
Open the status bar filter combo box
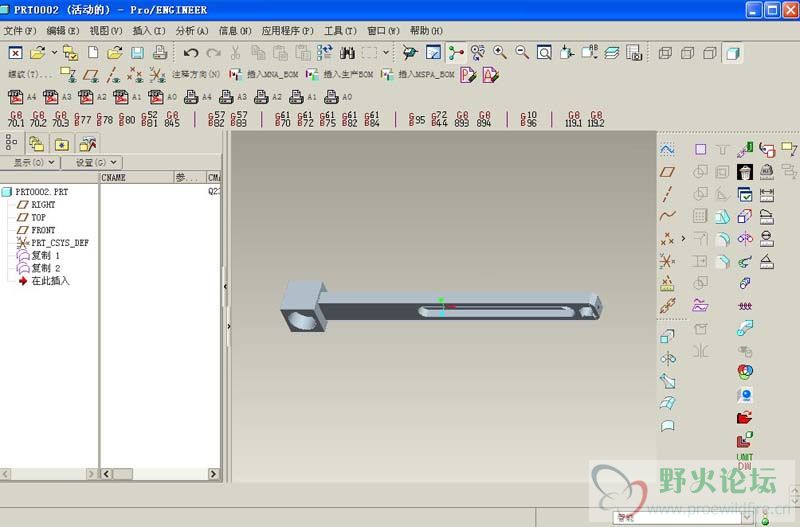pos(684,517)
